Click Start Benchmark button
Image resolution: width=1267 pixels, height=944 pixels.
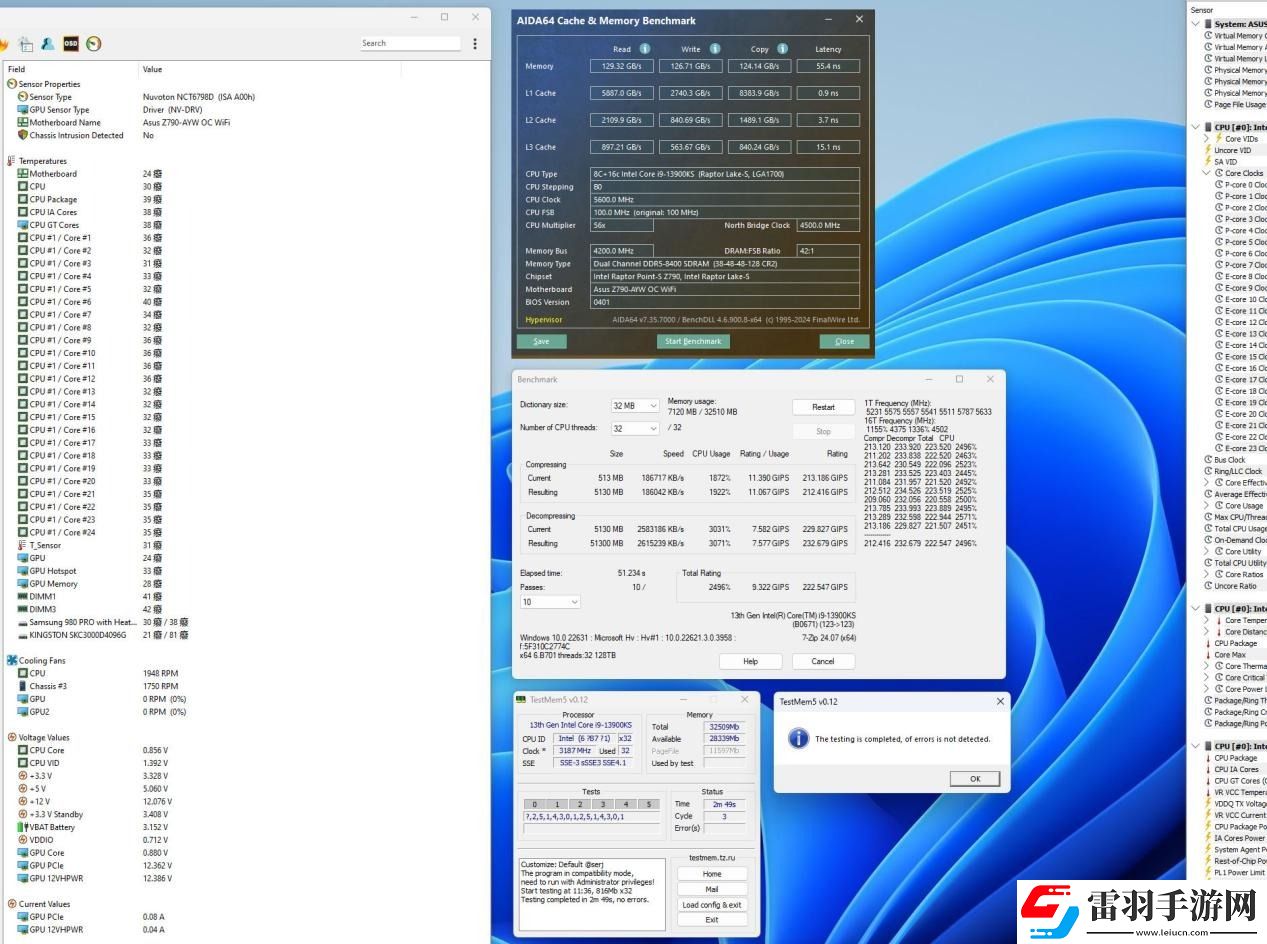pyautogui.click(x=693, y=341)
